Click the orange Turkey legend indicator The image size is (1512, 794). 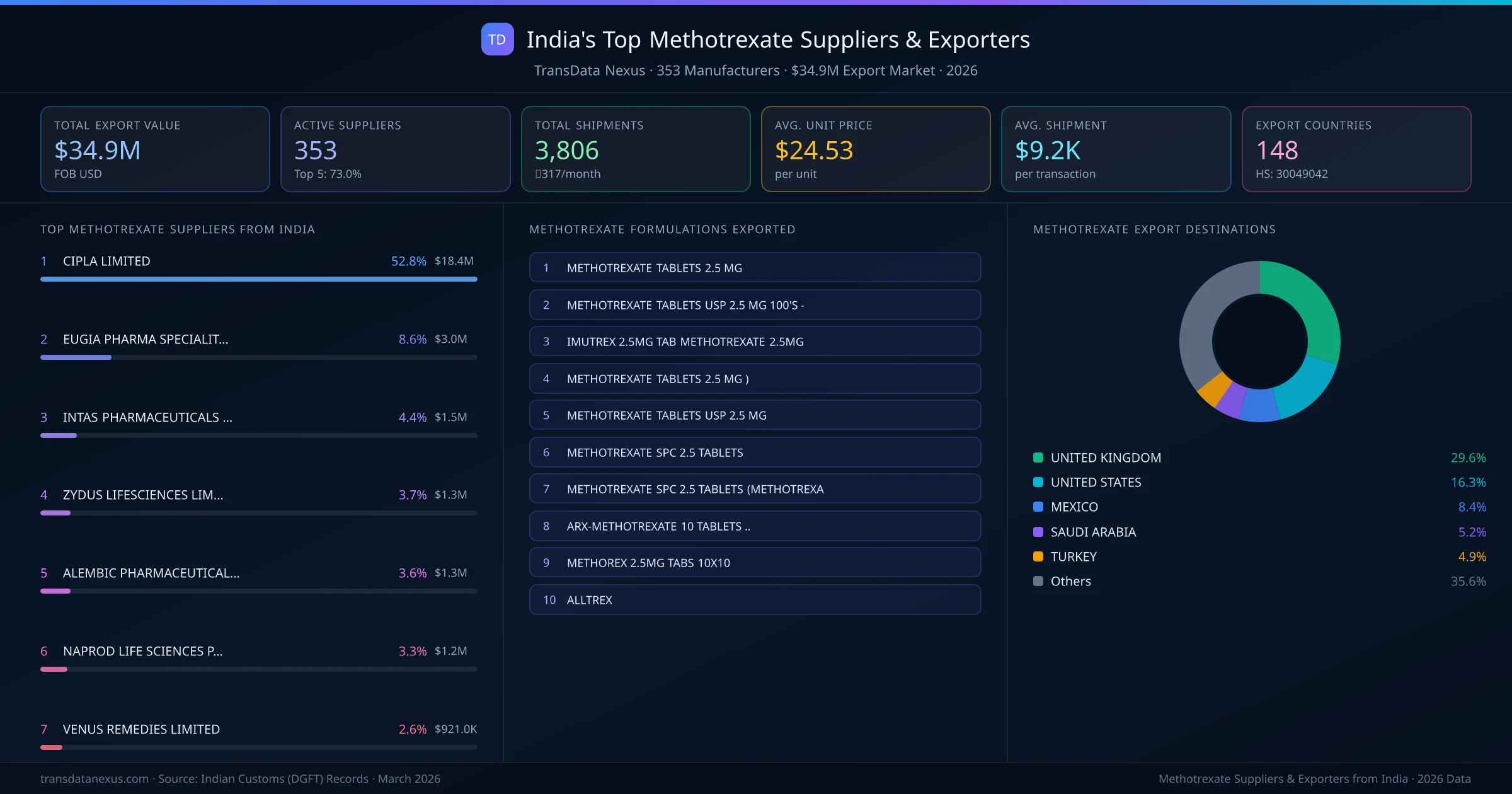[x=1038, y=556]
